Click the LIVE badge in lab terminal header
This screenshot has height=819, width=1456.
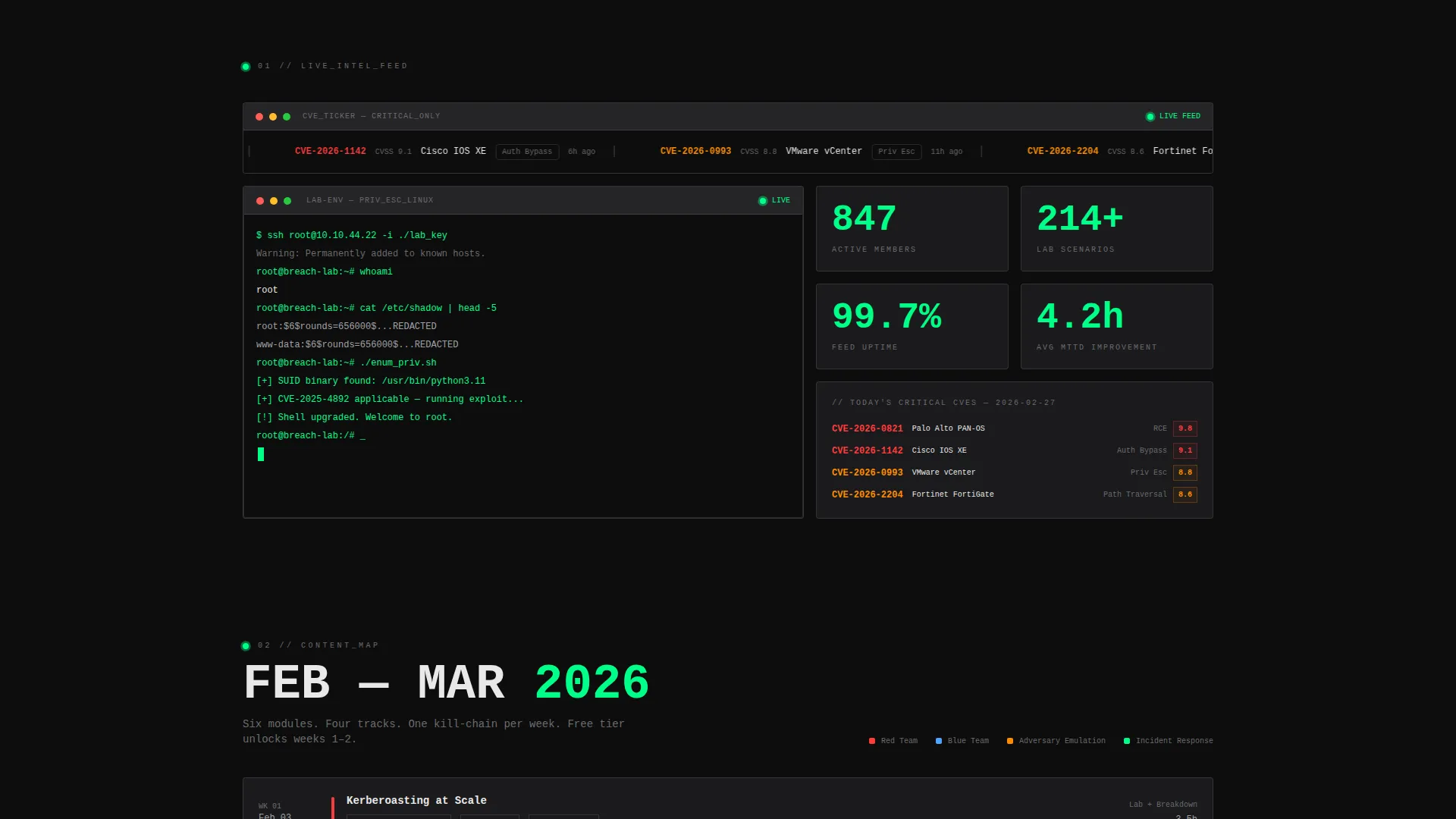pyautogui.click(x=774, y=200)
